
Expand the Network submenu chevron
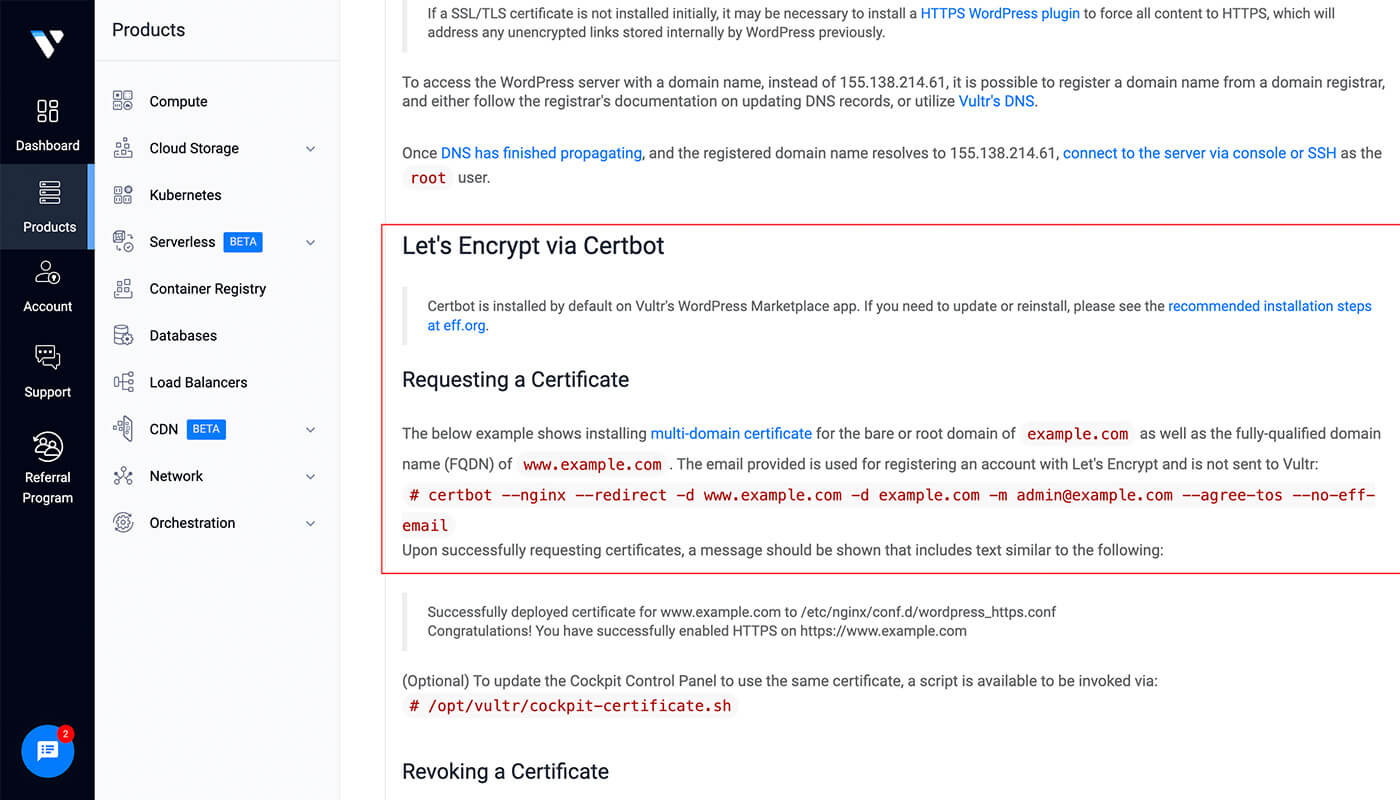coord(310,477)
